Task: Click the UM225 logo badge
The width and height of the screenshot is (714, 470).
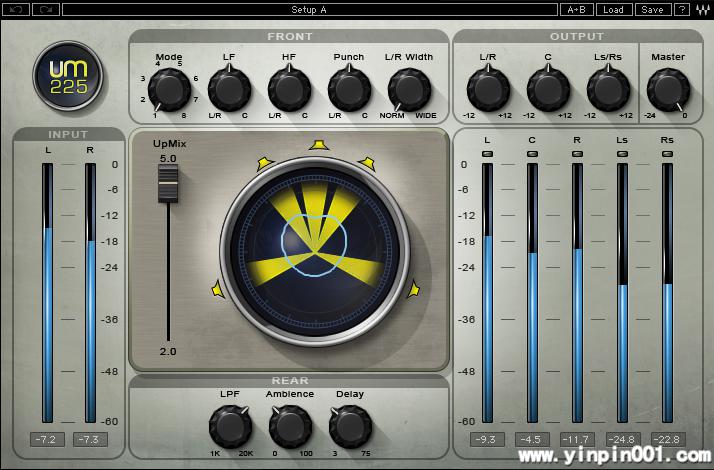Action: click(x=68, y=76)
